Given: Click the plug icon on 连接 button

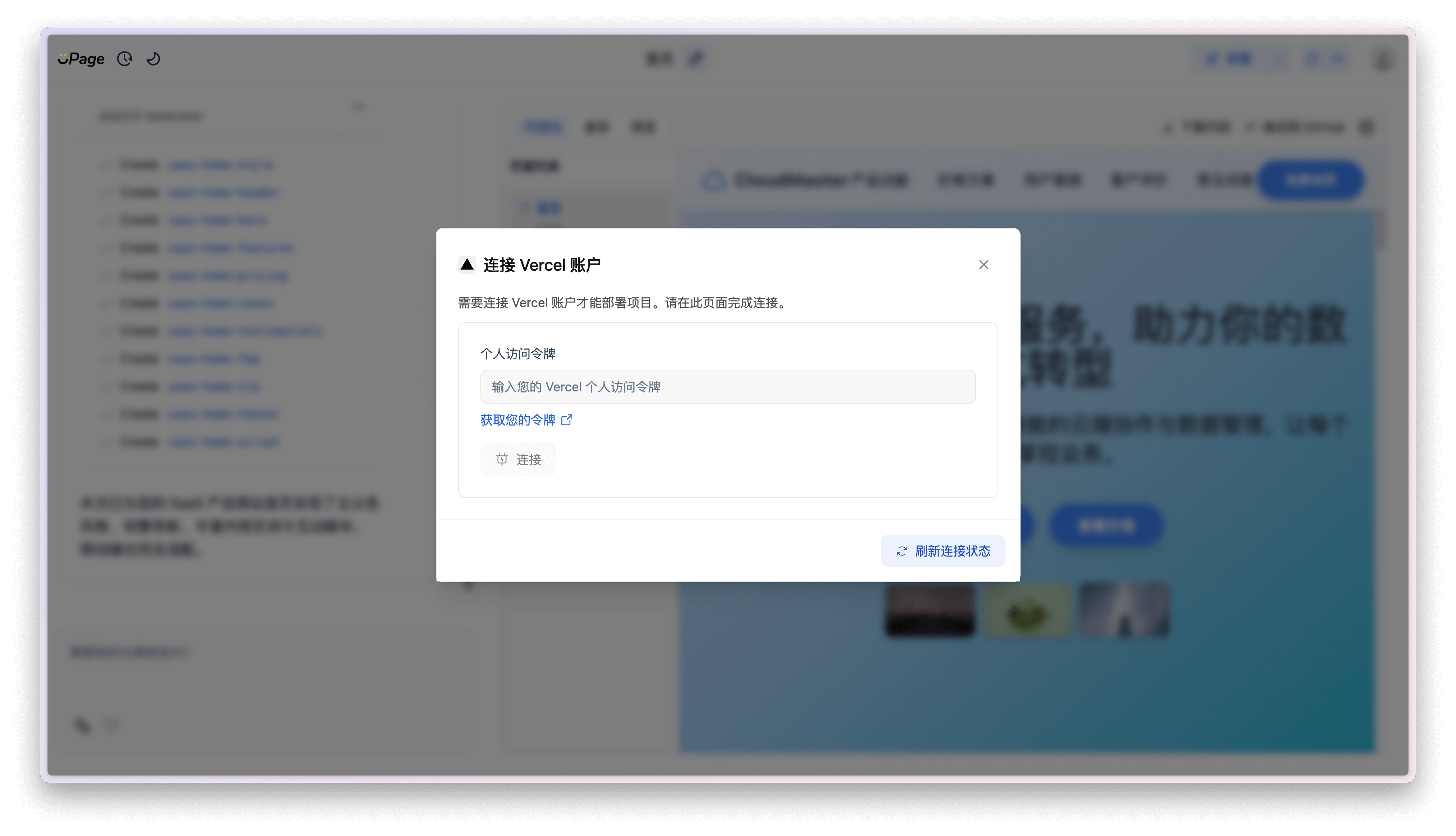Looking at the screenshot, I should 502,459.
